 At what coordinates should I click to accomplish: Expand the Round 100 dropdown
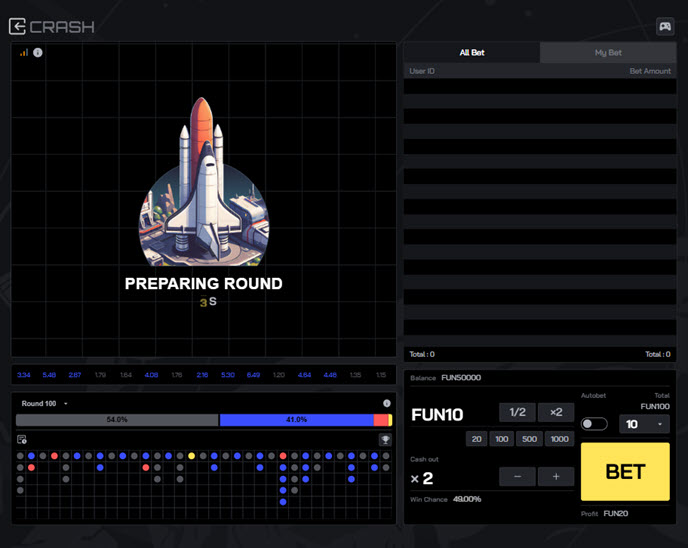coord(45,403)
